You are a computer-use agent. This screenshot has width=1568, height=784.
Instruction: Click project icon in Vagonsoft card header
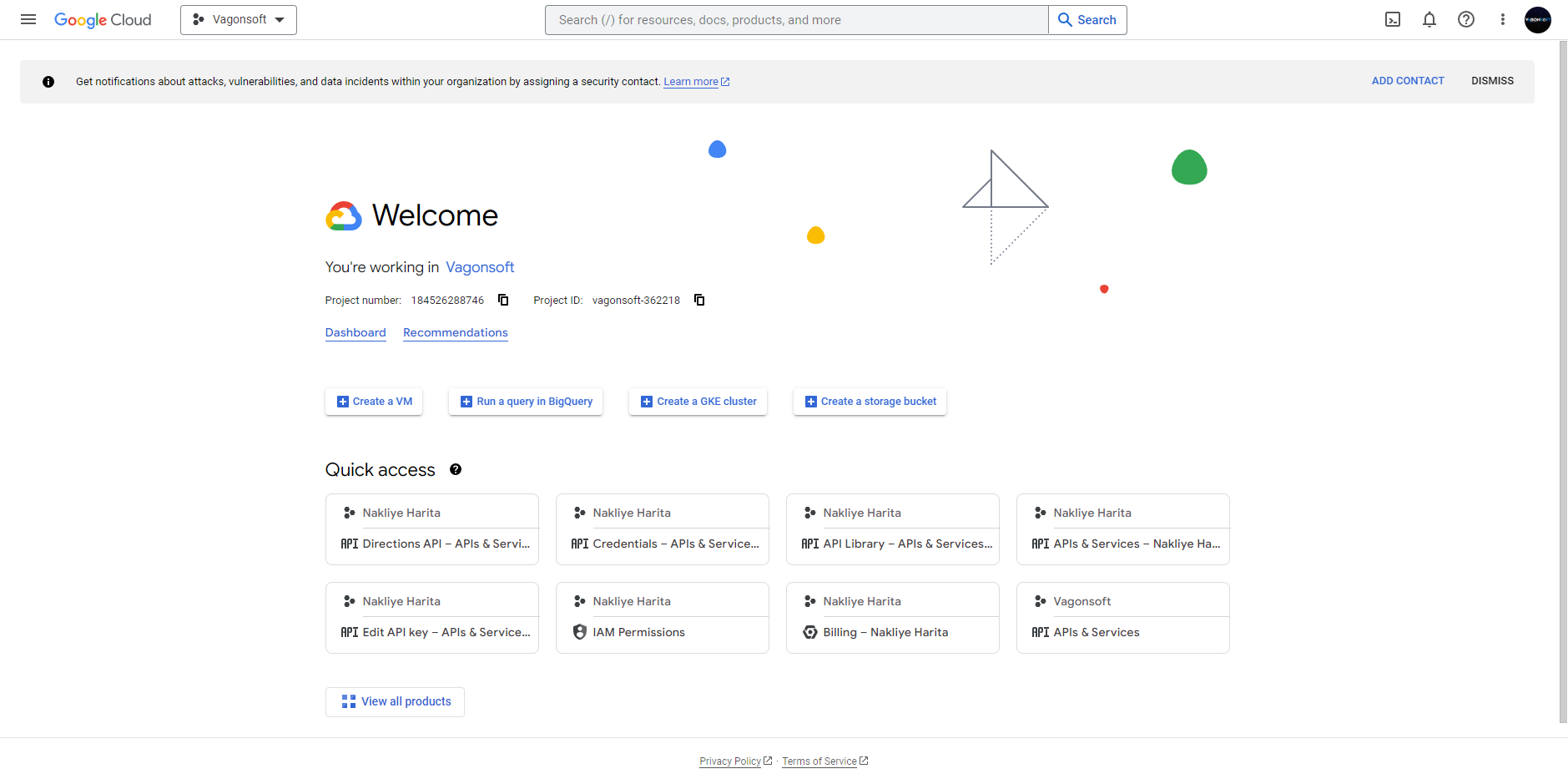pos(1040,601)
